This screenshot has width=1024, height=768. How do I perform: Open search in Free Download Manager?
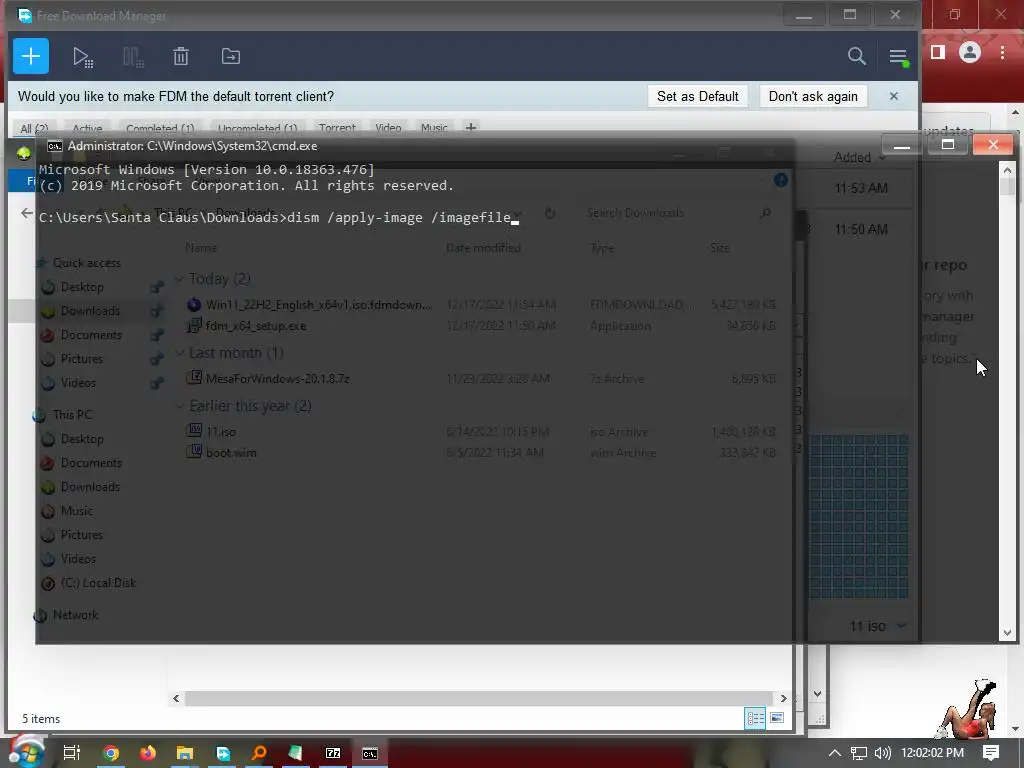point(856,56)
